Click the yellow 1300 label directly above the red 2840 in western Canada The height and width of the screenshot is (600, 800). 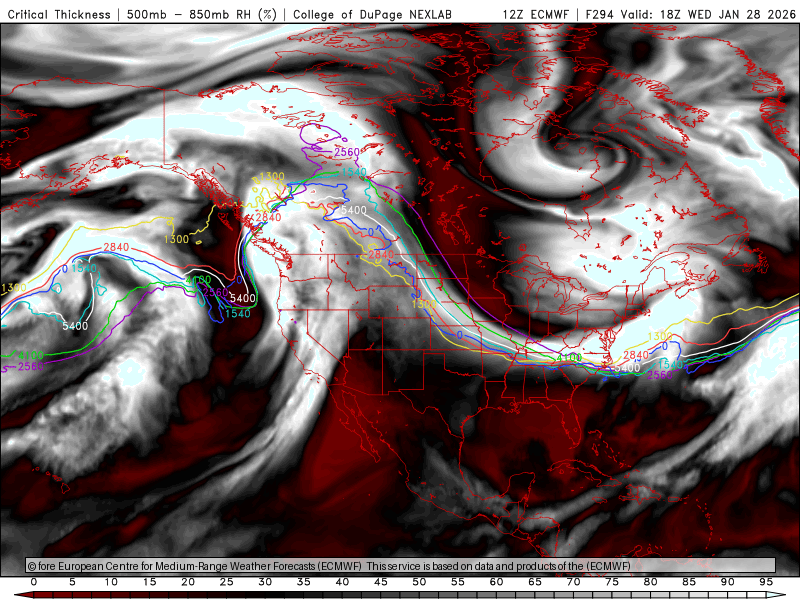pos(272,177)
